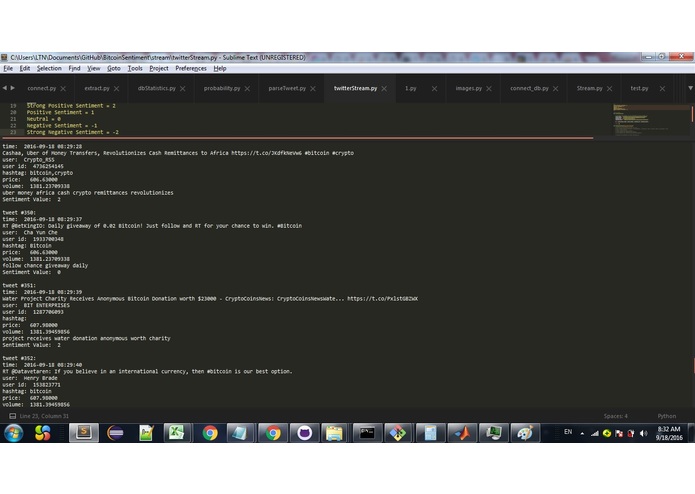
Task: Open the Preferences menu
Action: [191, 68]
